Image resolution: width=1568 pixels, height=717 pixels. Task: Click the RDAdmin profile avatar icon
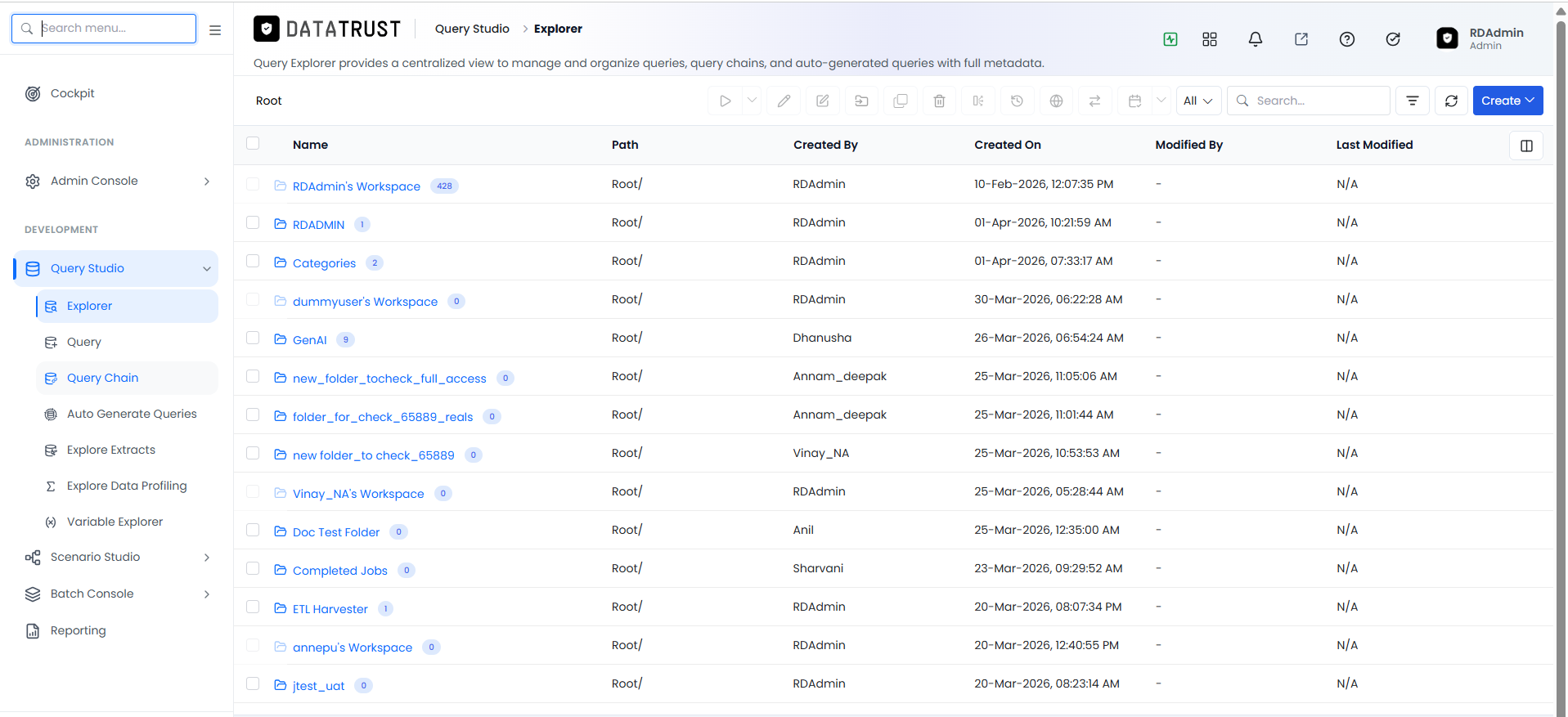1447,38
